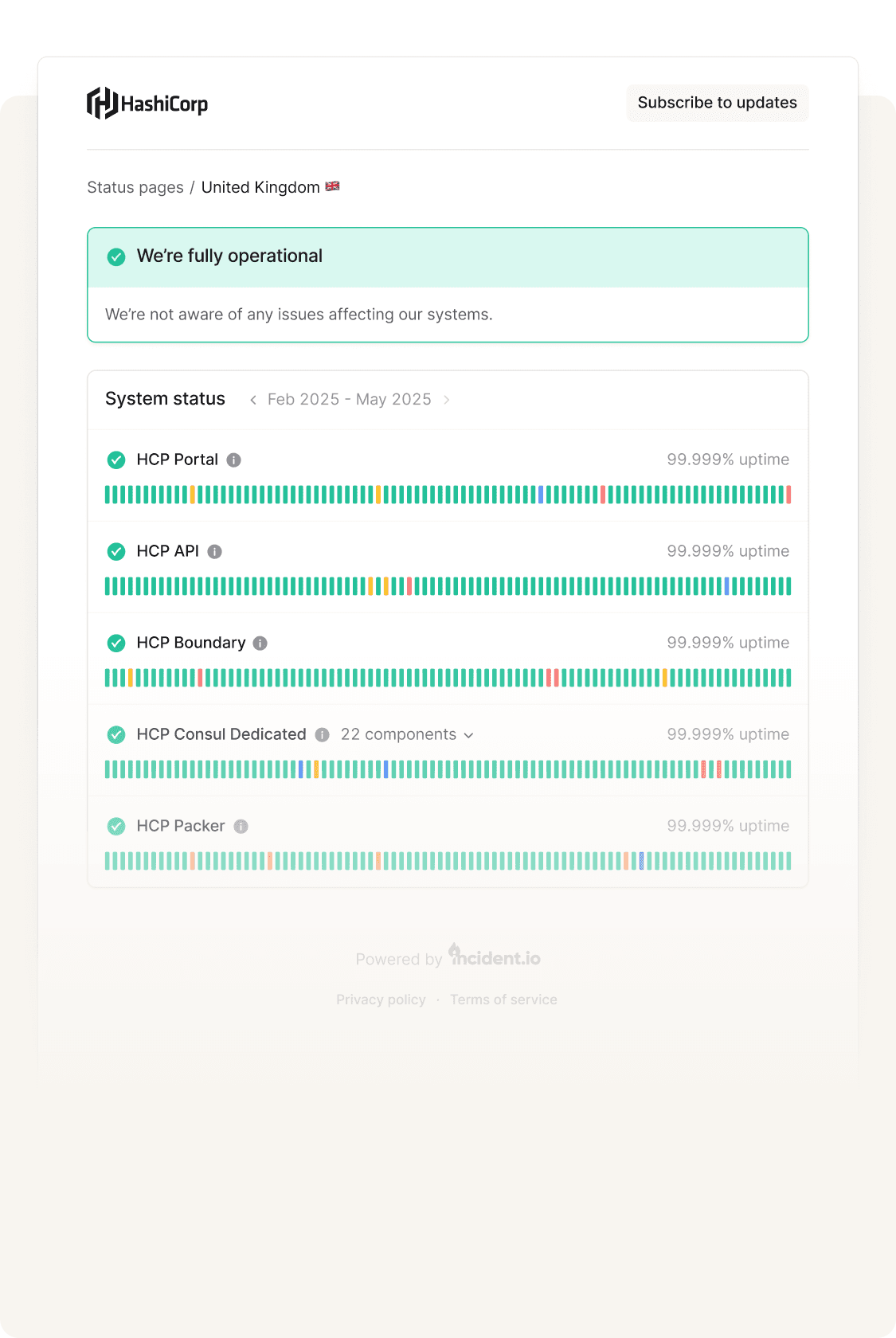This screenshot has height=1338, width=896.
Task: Click the info icon beside HCP API
Action: (215, 550)
